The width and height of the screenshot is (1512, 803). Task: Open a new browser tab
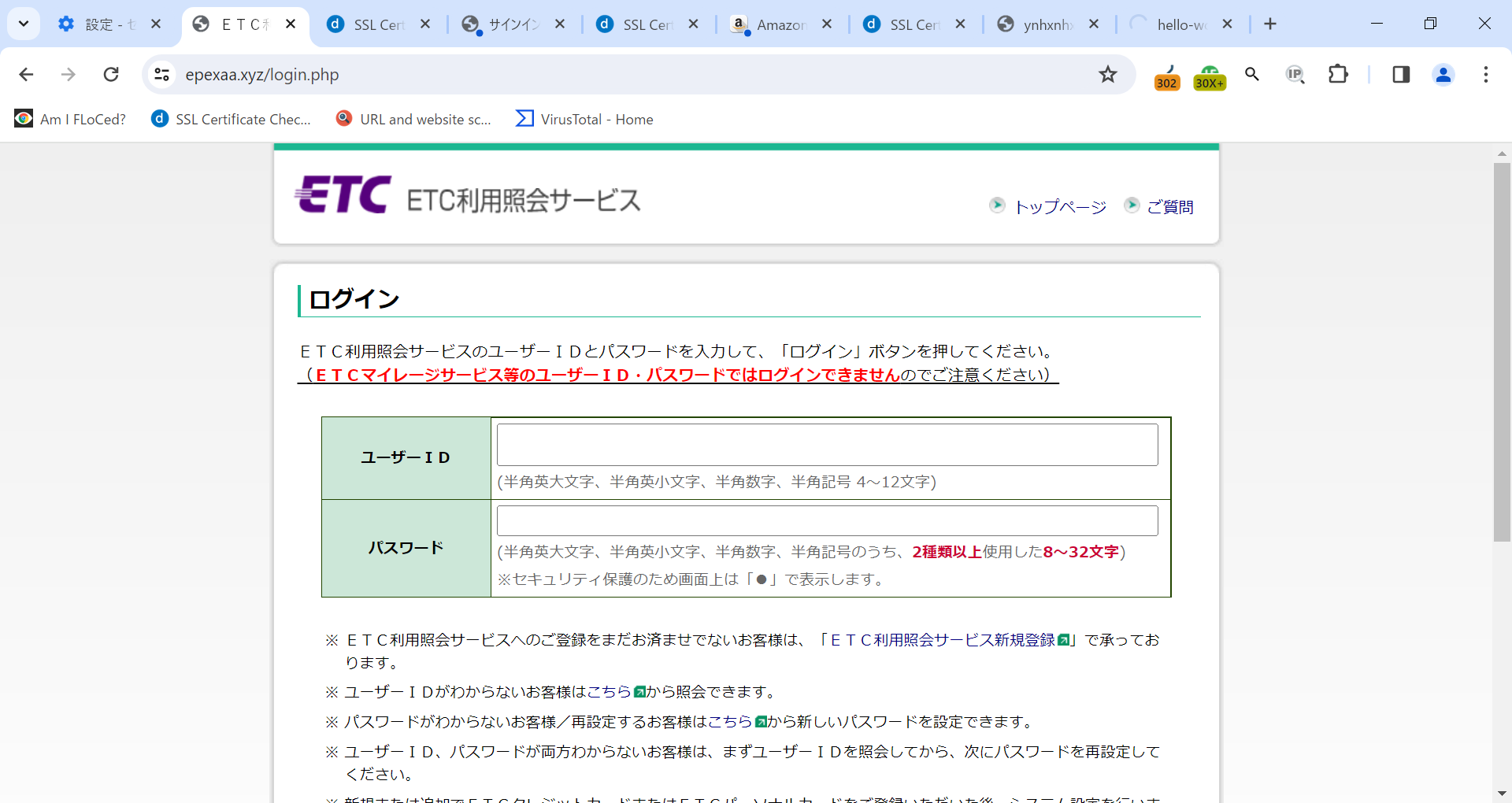tap(1270, 24)
